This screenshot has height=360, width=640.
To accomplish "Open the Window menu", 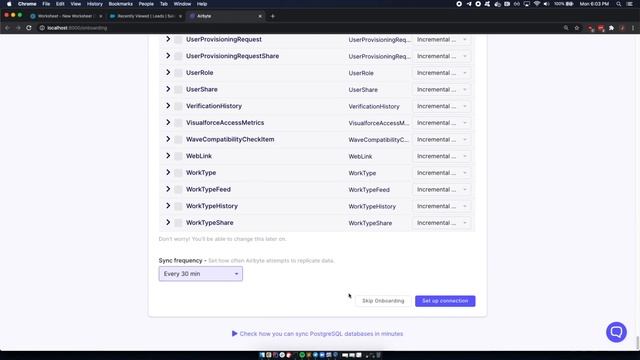I will (x=182, y=4).
